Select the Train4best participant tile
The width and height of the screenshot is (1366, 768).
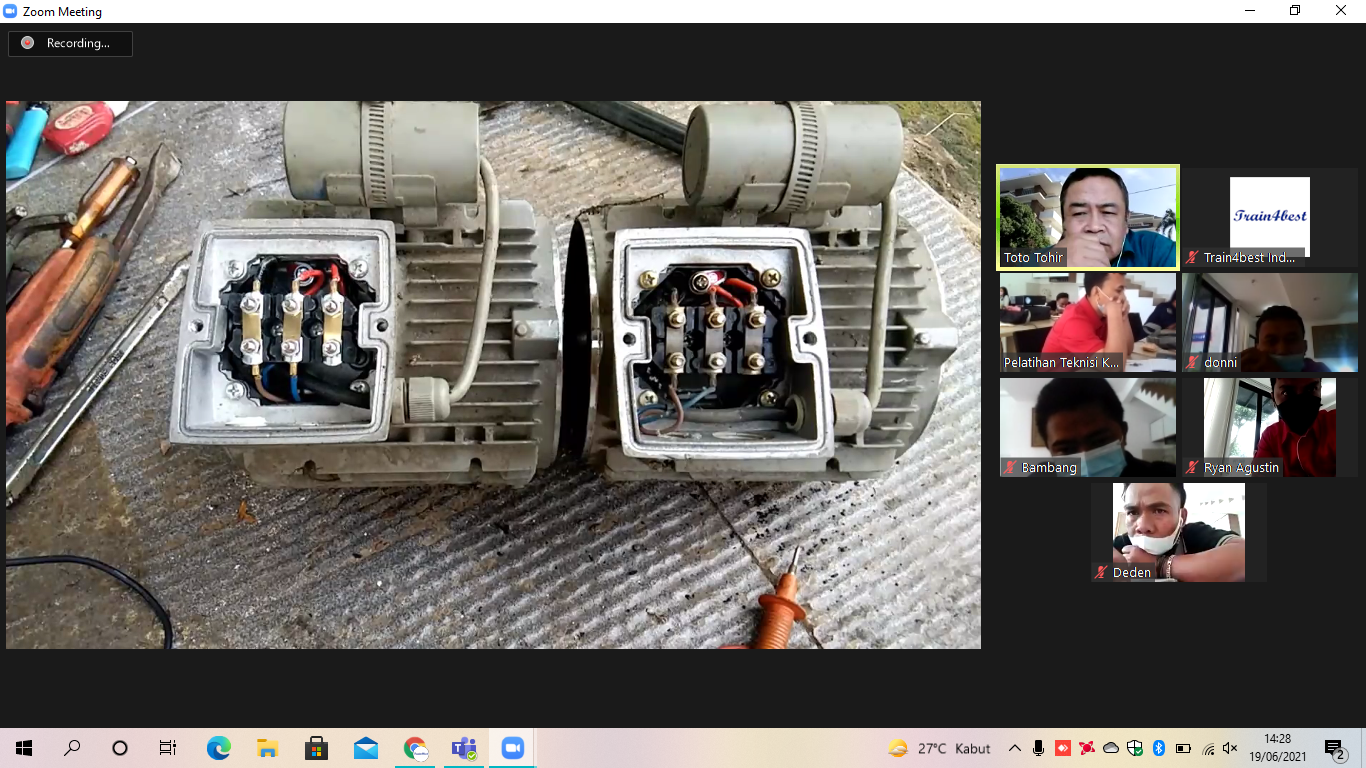pos(1269,217)
